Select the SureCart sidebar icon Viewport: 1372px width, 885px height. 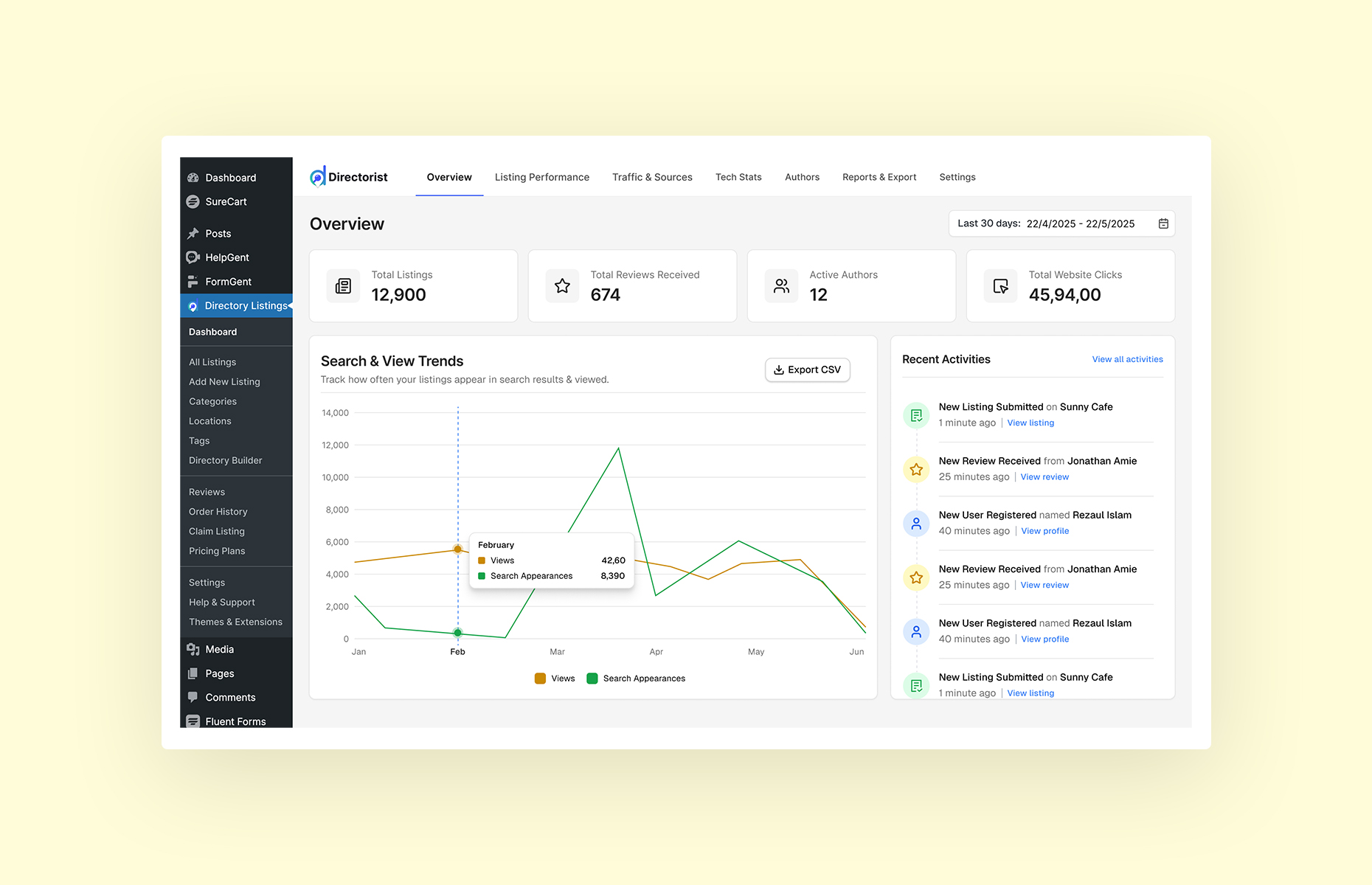coord(193,201)
